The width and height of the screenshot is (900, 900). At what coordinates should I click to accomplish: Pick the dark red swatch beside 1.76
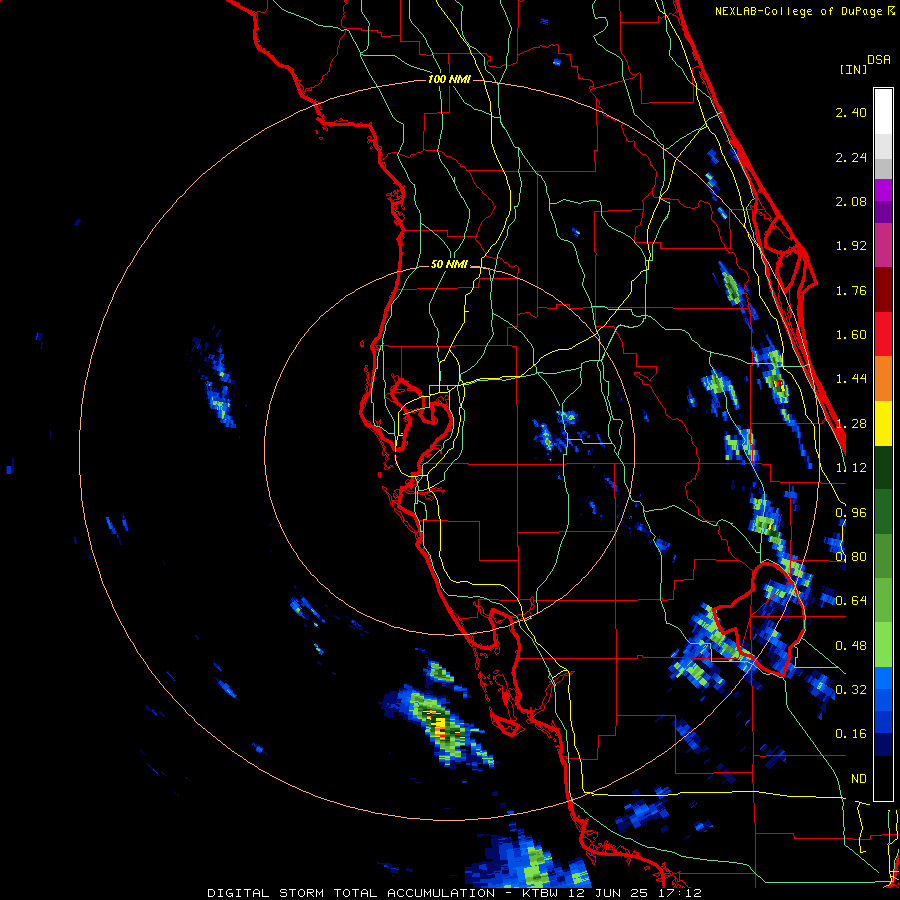(x=883, y=290)
